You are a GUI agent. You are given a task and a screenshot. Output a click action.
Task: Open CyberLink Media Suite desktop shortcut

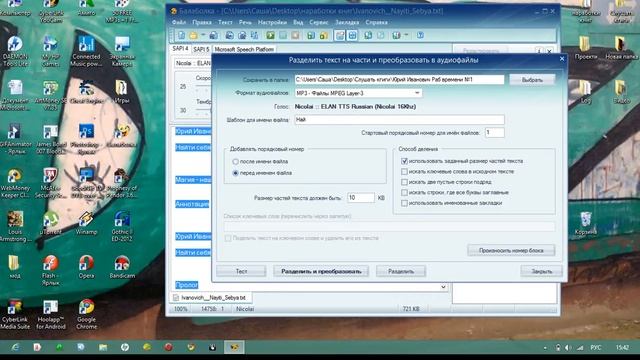click(15, 314)
